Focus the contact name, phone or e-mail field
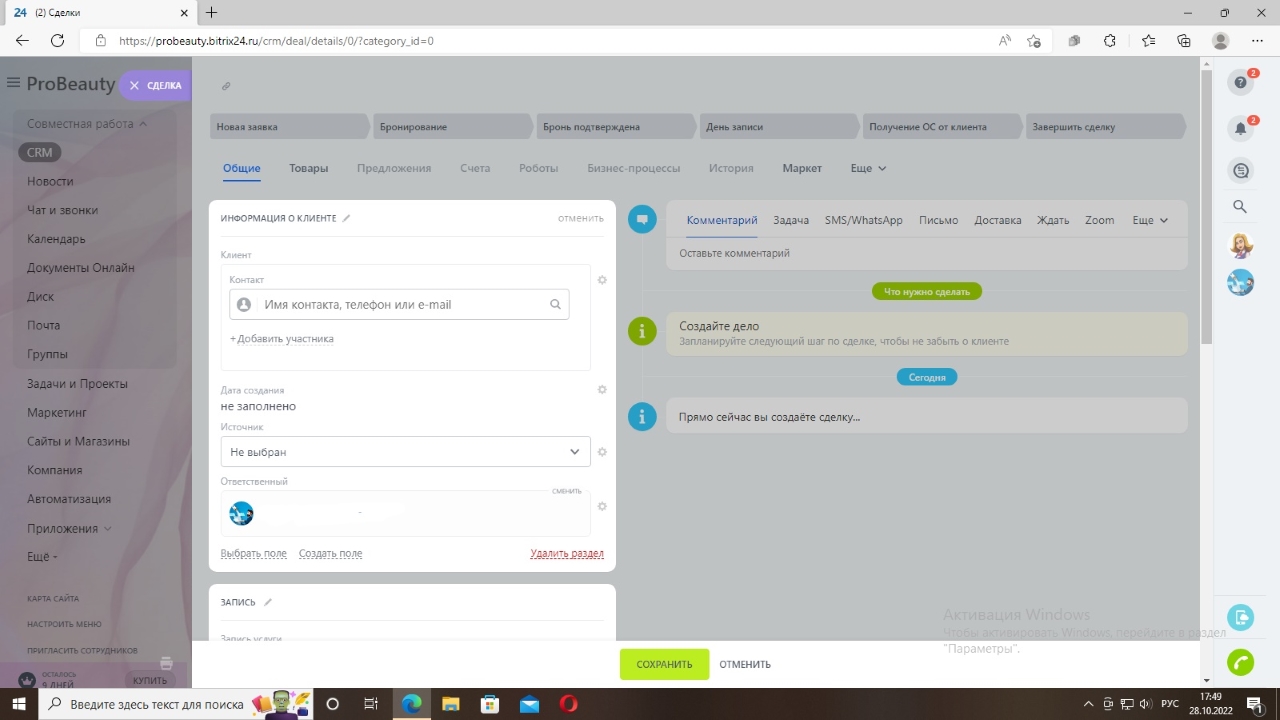Viewport: 1280px width, 720px height. (400, 305)
